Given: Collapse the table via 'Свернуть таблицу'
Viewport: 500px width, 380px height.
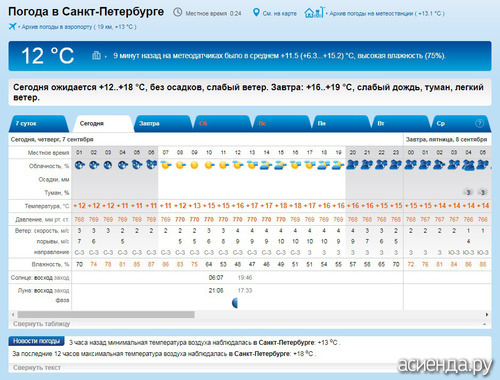Looking at the screenshot, I should 41,324.
